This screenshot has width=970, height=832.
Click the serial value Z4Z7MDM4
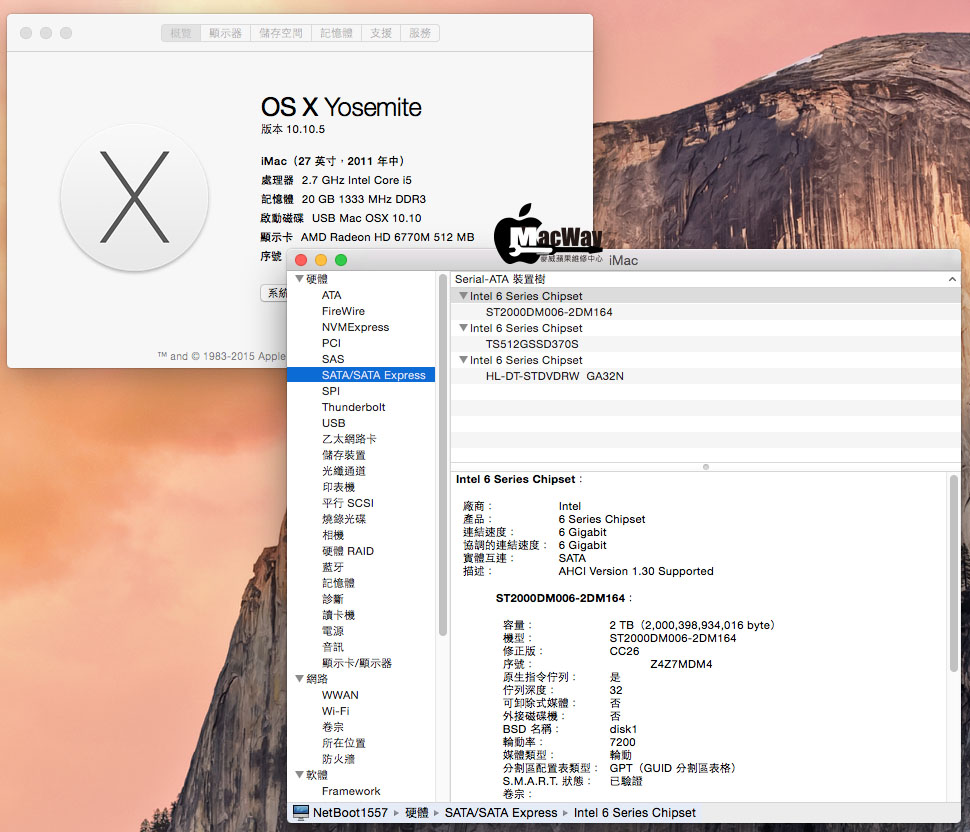[681, 664]
